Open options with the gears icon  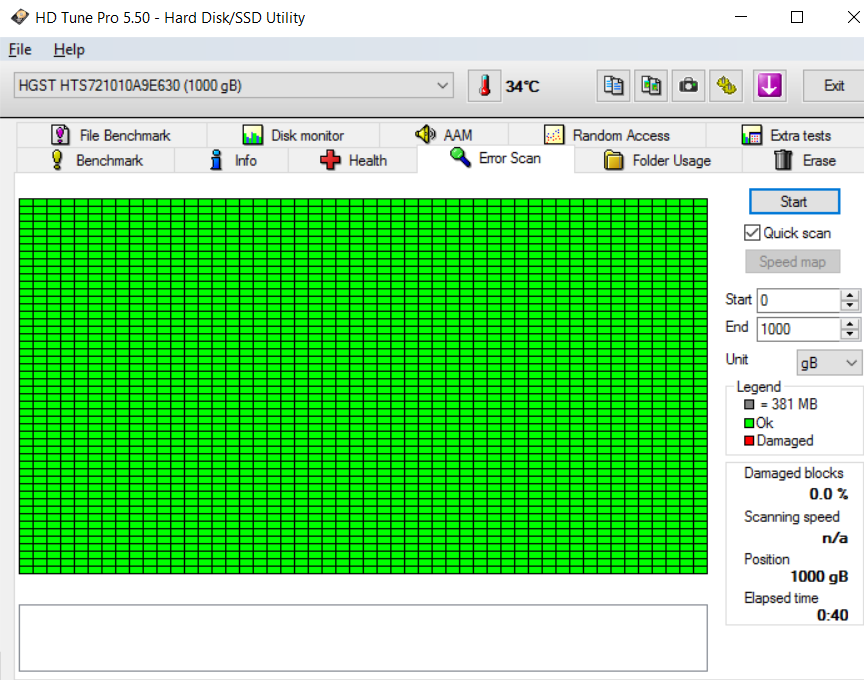[x=726, y=85]
